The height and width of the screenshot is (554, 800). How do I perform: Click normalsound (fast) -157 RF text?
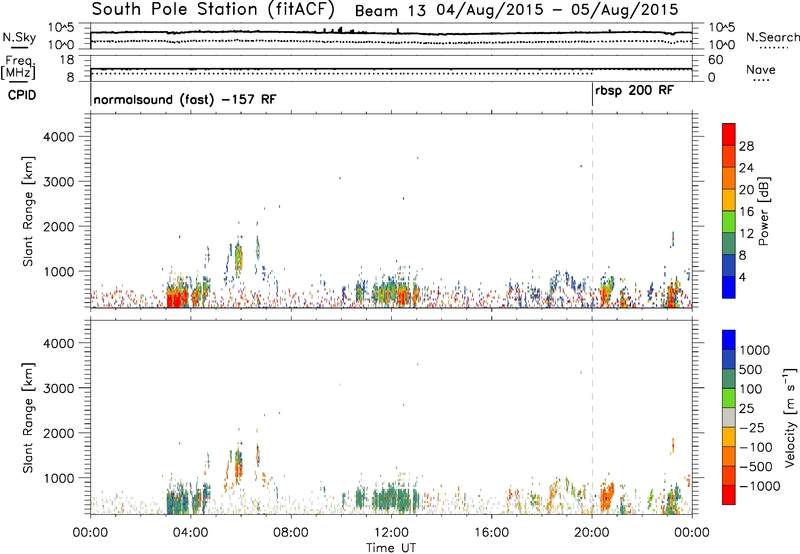185,99
